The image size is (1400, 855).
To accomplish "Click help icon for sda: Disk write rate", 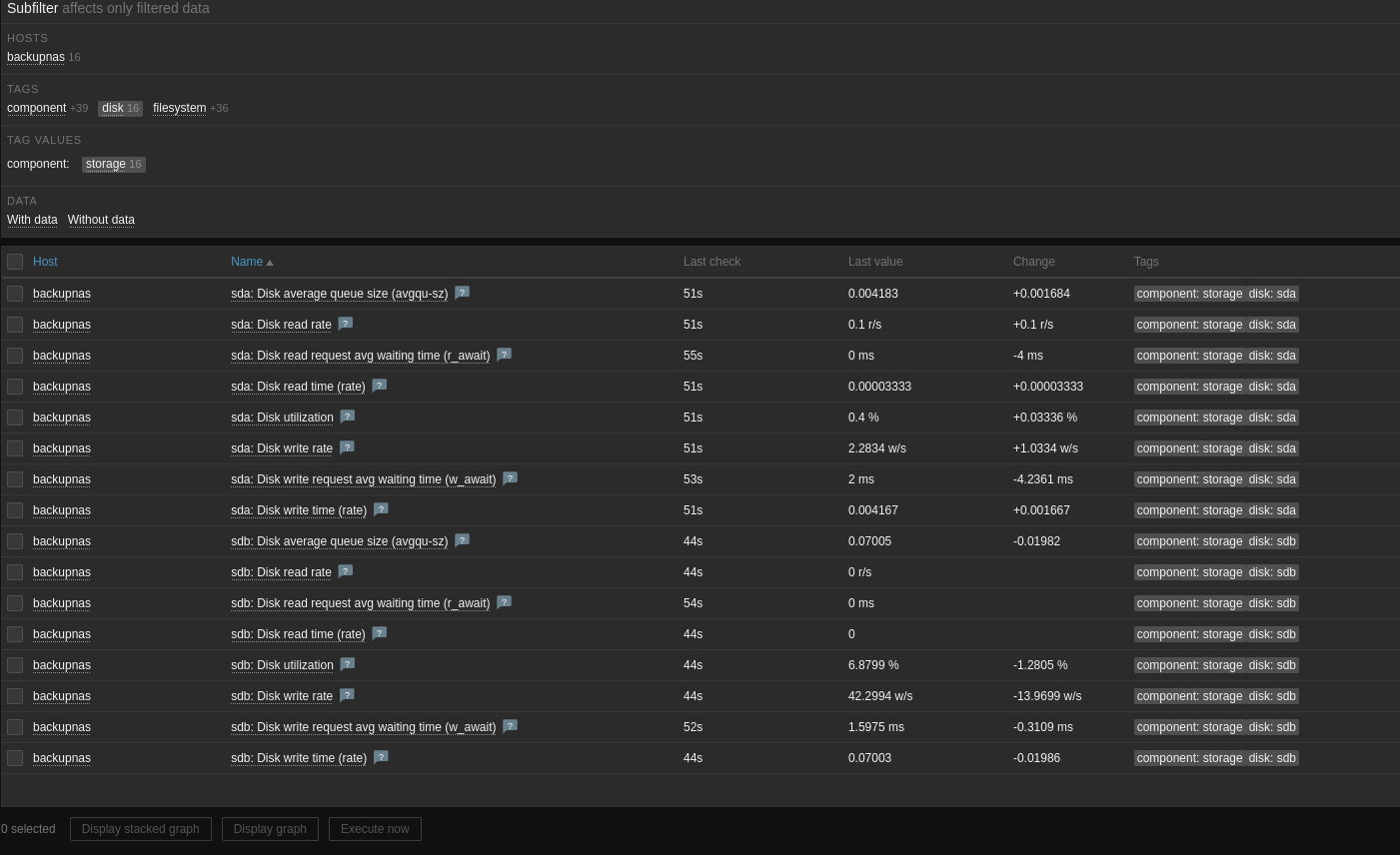I will (x=347, y=447).
